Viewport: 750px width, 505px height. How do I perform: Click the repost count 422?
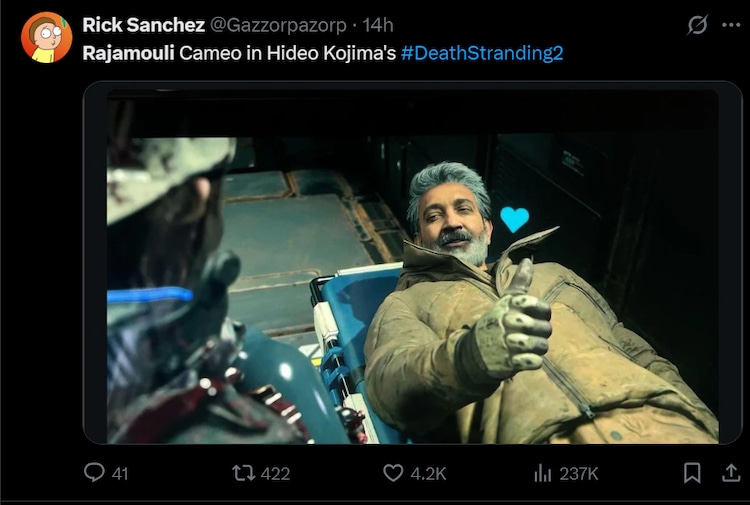275,473
